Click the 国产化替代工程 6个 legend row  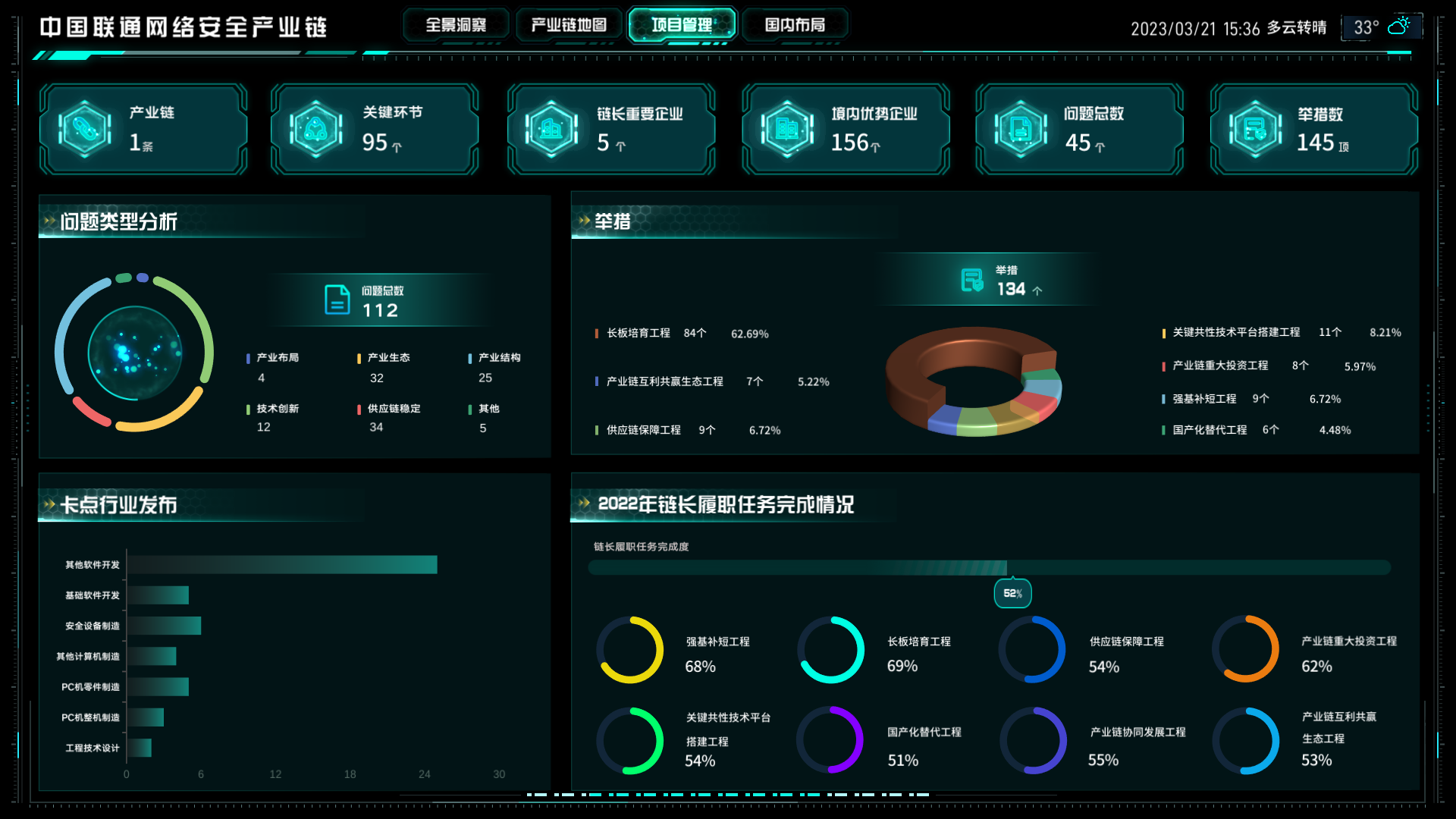[1257, 430]
